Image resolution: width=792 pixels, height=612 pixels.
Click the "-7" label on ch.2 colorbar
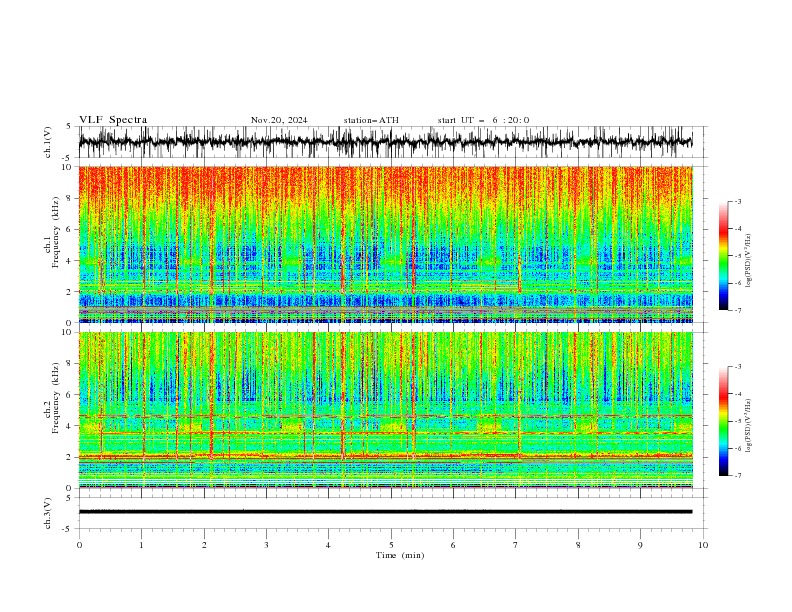tap(738, 475)
